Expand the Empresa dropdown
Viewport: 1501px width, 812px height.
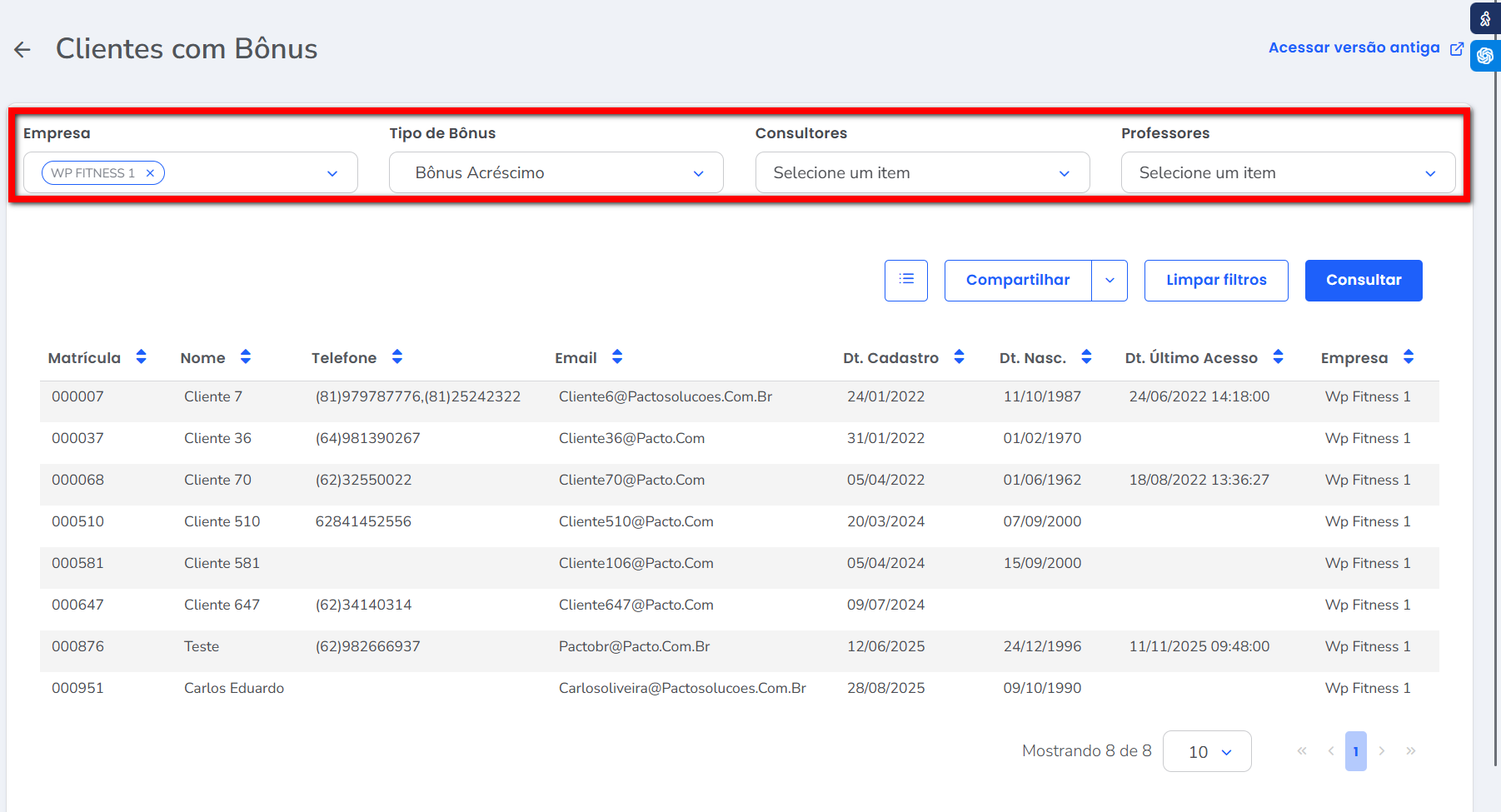pyautogui.click(x=332, y=173)
